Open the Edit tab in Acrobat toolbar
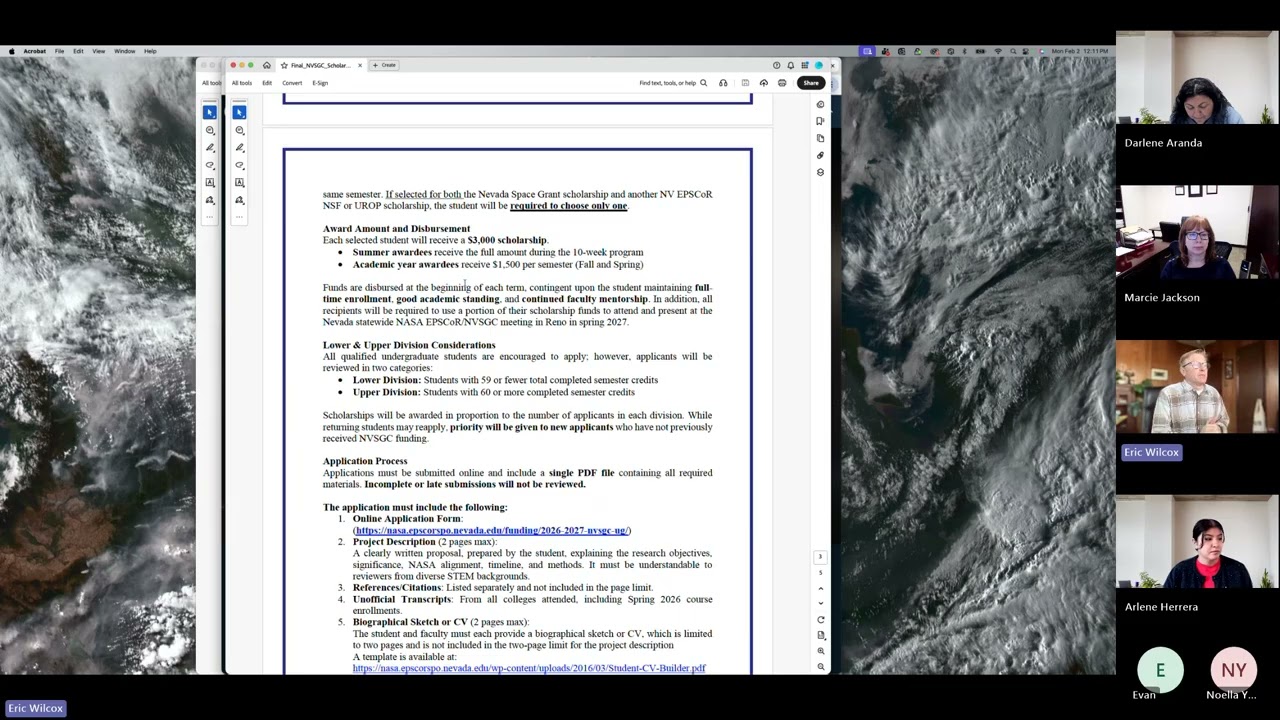This screenshot has width=1280, height=720. 267,83
